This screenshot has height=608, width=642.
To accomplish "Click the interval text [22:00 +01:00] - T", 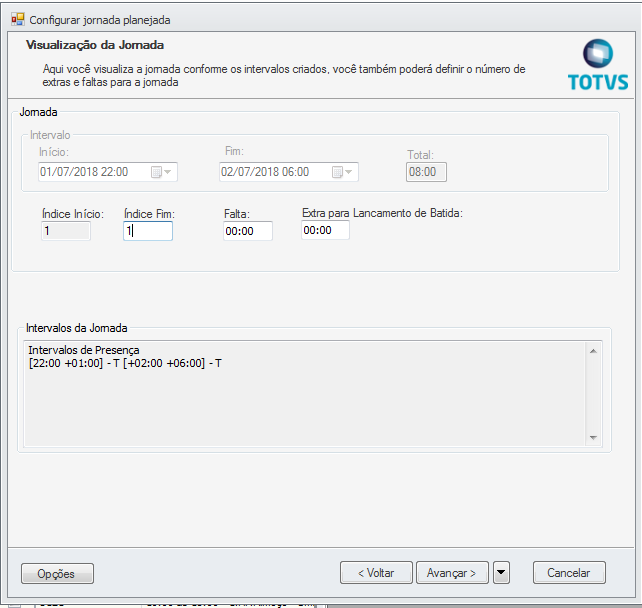I will [73, 363].
